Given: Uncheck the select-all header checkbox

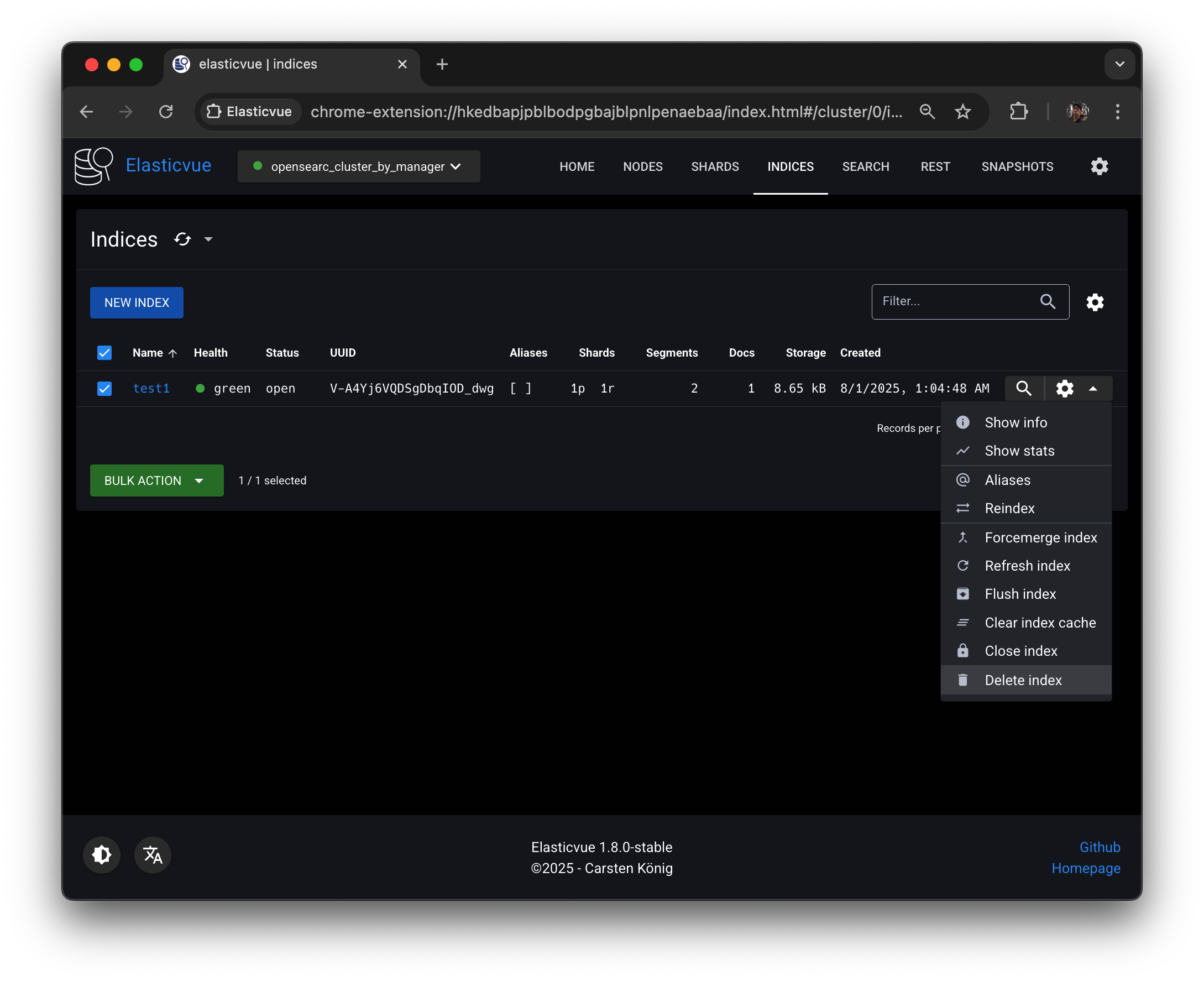Looking at the screenshot, I should (x=104, y=353).
